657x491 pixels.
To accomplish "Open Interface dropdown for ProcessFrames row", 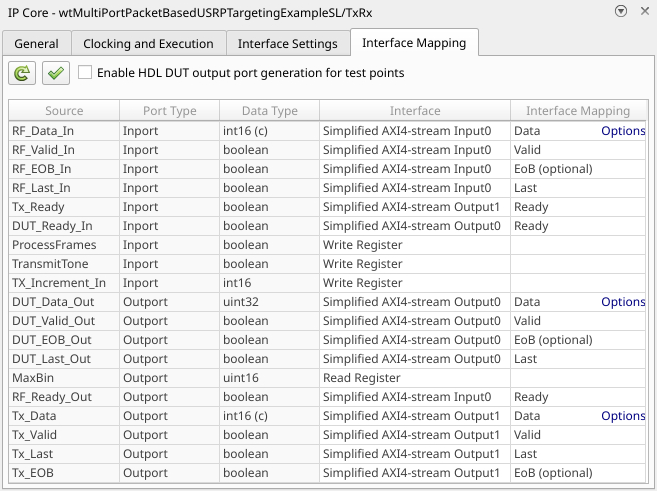I will pyautogui.click(x=415, y=245).
